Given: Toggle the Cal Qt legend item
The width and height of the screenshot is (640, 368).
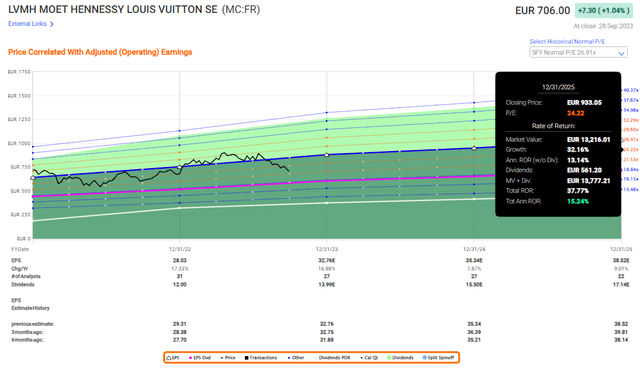Looking at the screenshot, I should [369, 358].
